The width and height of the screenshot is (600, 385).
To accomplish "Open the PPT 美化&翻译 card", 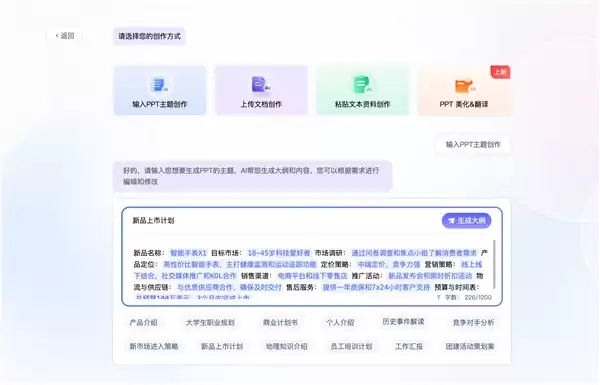I will [x=464, y=90].
